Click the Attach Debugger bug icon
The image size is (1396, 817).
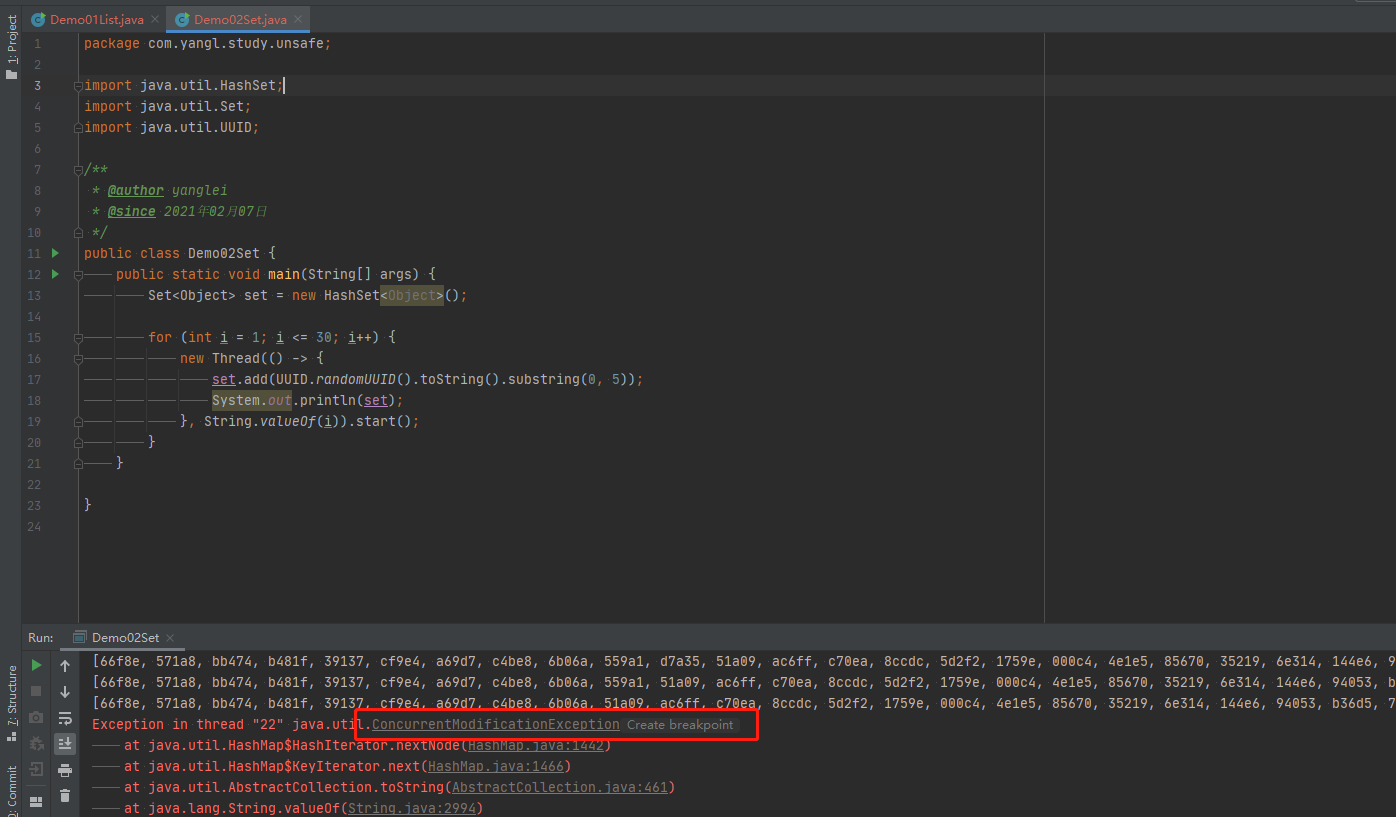(x=36, y=743)
